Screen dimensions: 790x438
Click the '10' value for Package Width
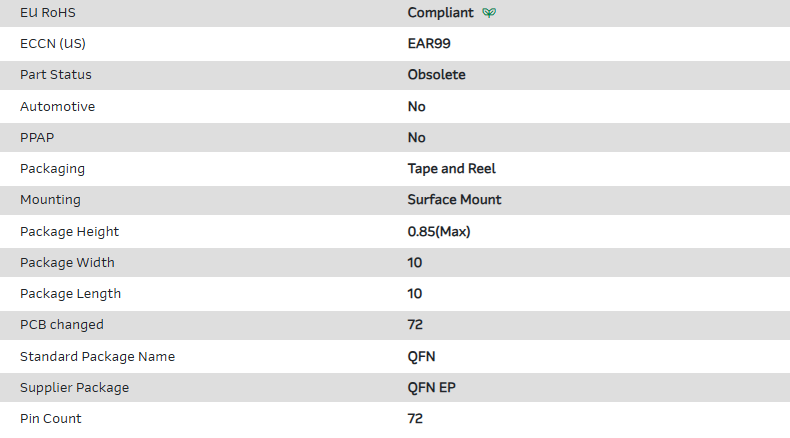(415, 263)
